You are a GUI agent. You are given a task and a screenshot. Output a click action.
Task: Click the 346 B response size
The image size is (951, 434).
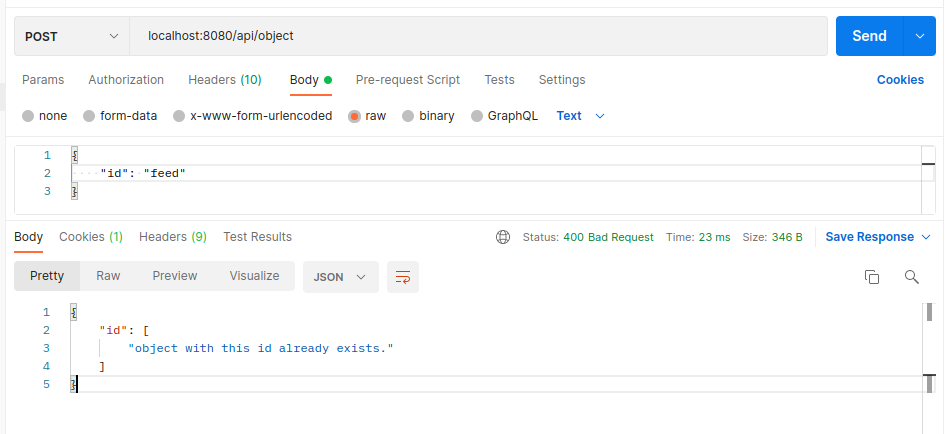coord(787,237)
